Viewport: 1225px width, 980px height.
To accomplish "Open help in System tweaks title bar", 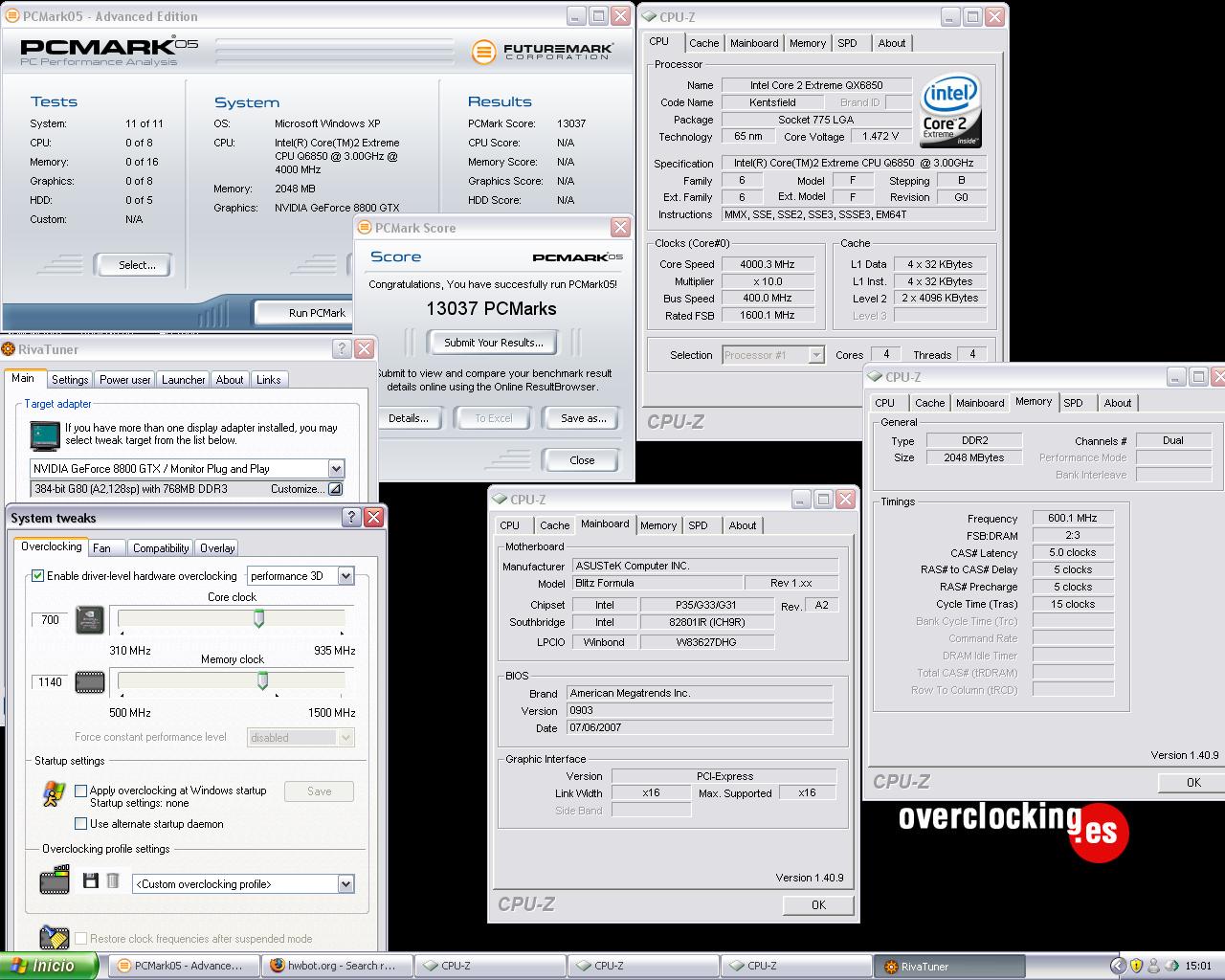I will pos(351,518).
